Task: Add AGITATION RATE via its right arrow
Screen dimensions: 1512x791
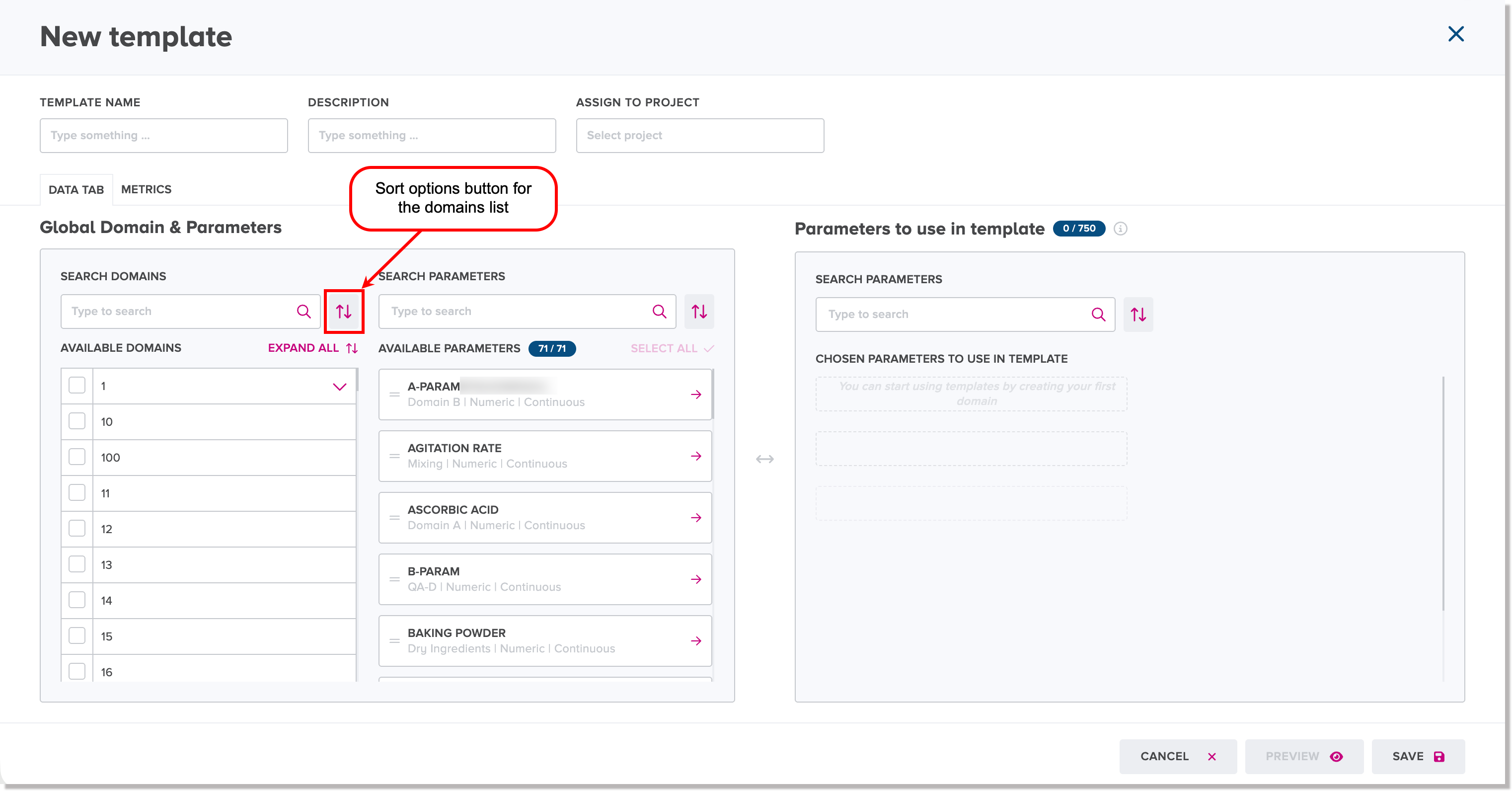Action: point(696,456)
